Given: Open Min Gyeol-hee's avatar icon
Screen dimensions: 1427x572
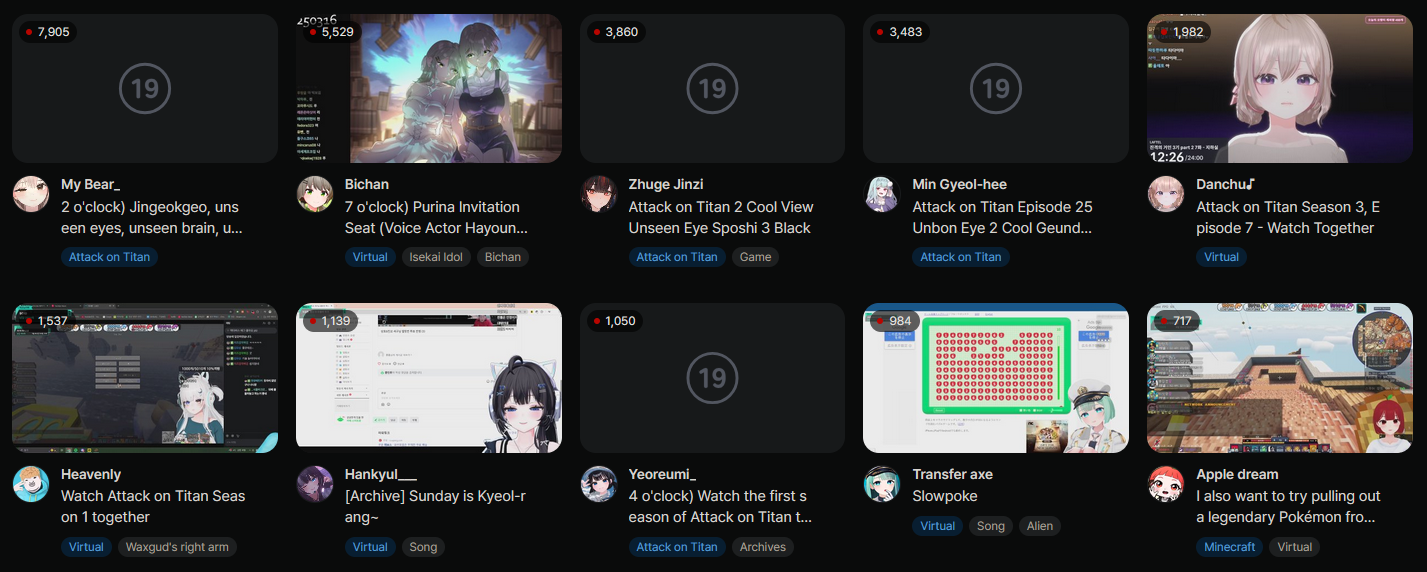Looking at the screenshot, I should click(x=882, y=194).
